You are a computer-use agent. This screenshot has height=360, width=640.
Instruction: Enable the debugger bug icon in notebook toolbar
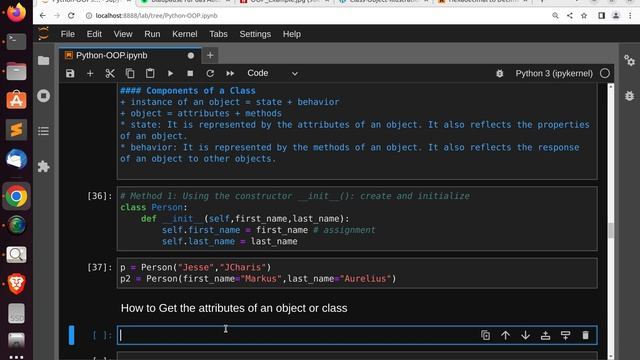click(500, 73)
